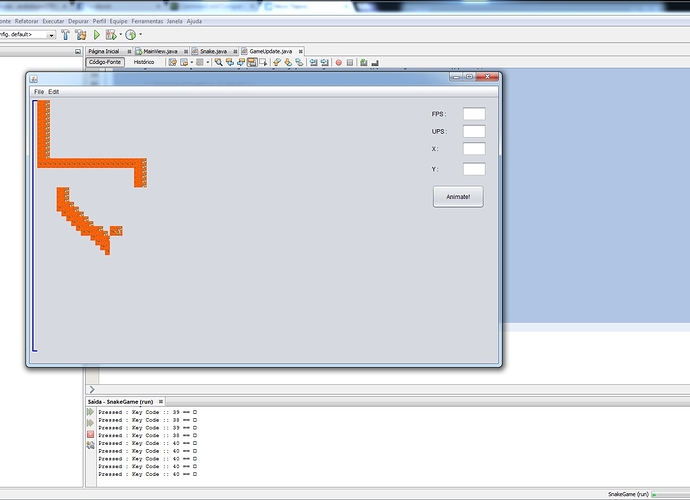Screen dimensions: 690x500
Task: Minimize the left projects panel icon
Action: (78, 51)
